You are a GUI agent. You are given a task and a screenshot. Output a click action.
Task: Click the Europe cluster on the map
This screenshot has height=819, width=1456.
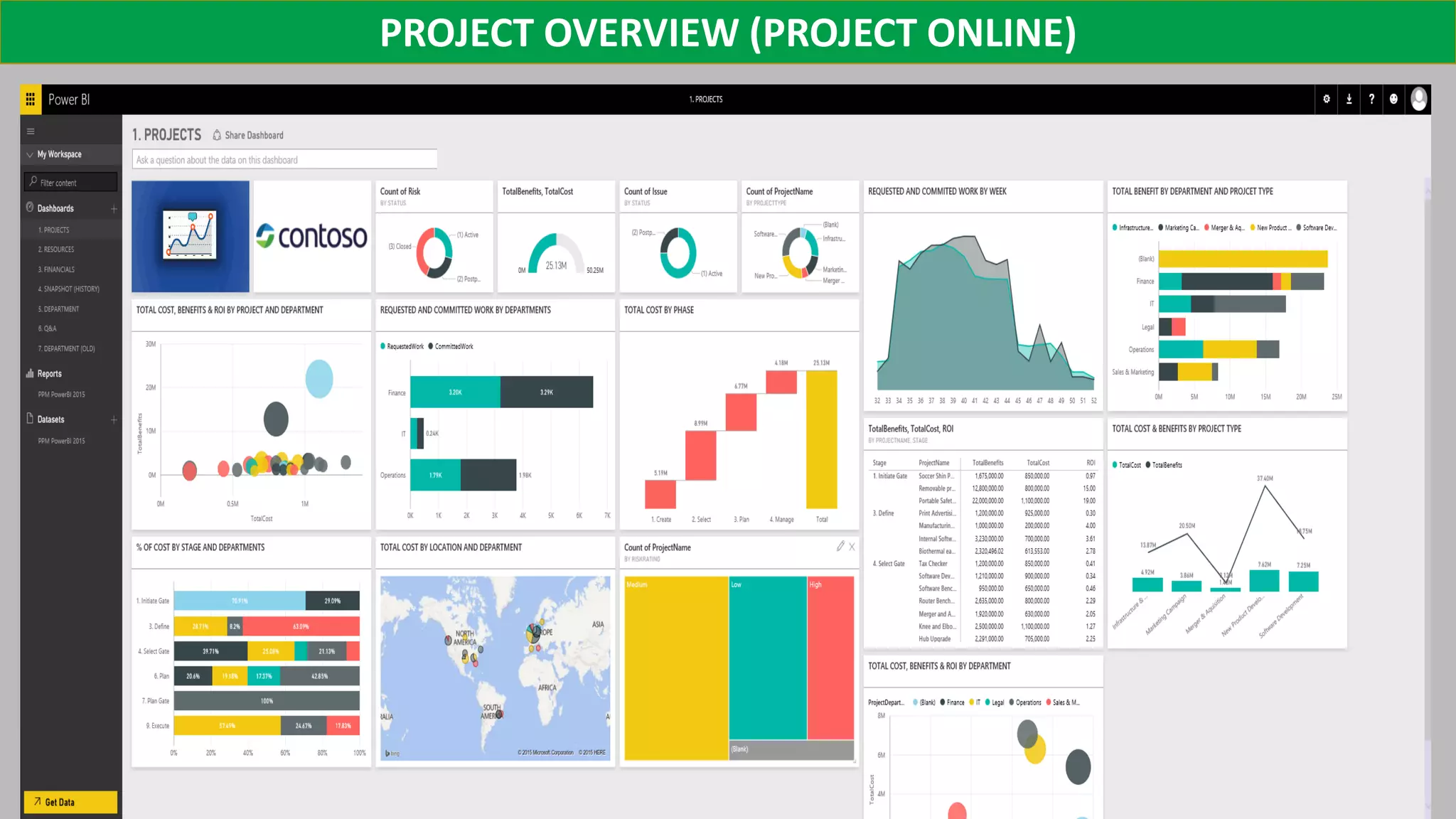(x=534, y=634)
